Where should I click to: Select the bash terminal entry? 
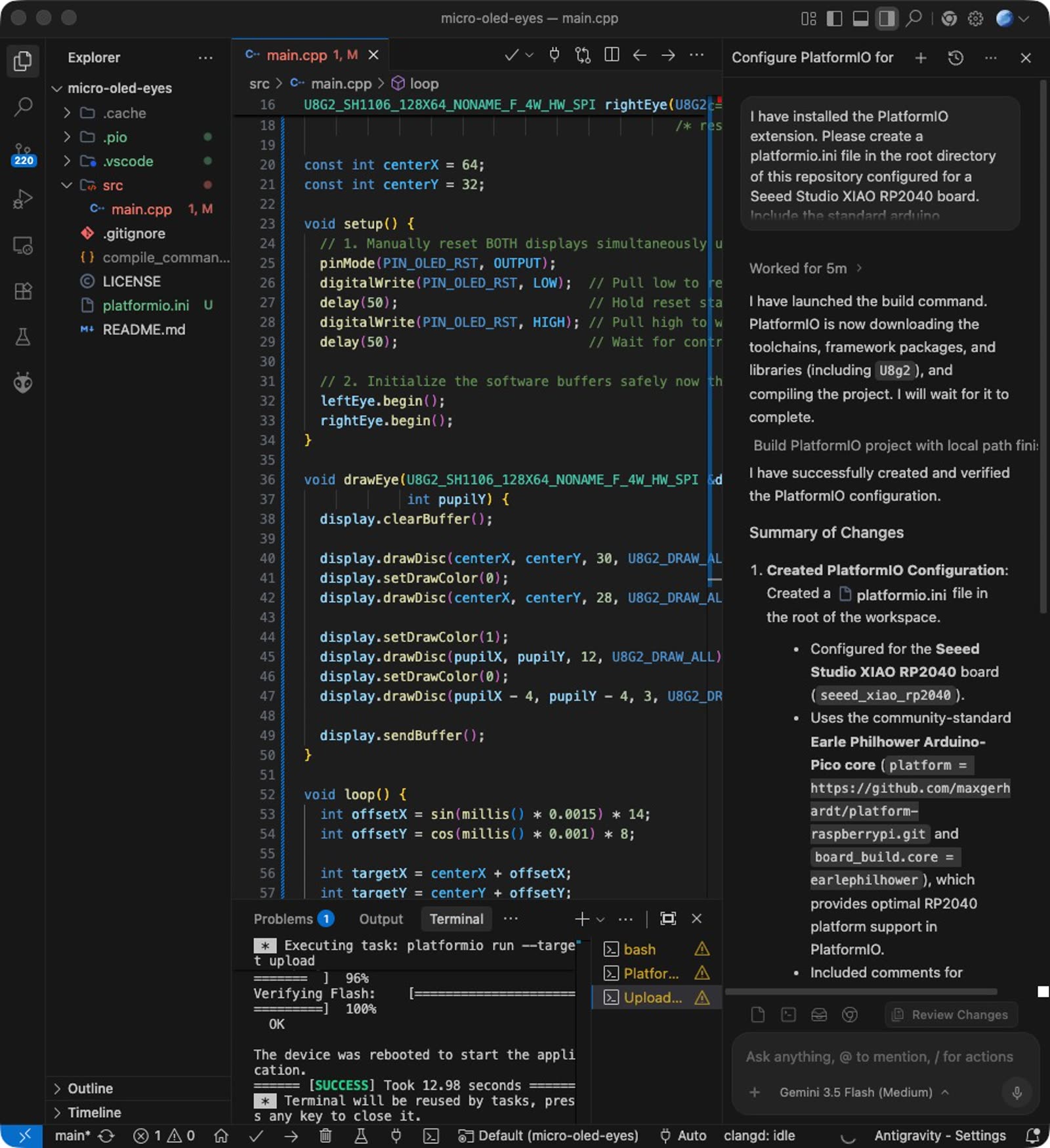point(656,949)
